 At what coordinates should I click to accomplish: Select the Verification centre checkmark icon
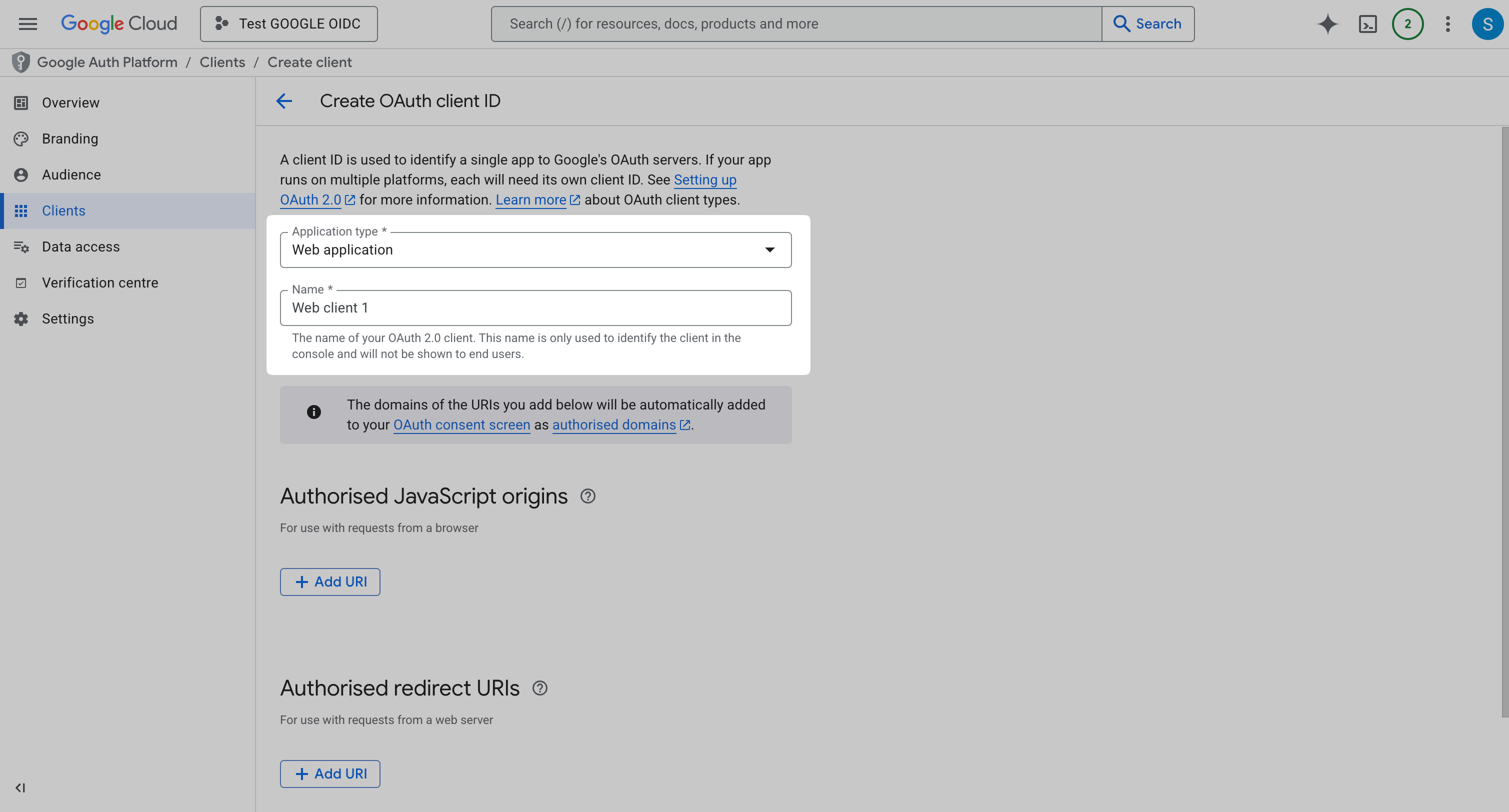tap(21, 282)
